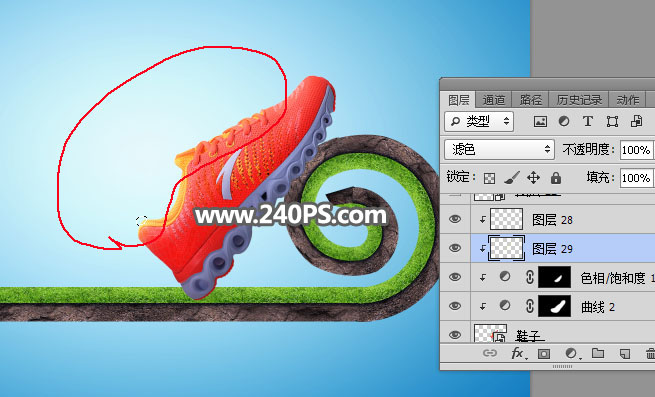Select 图层 29 thumbnail
This screenshot has height=397, width=655.
506,248
